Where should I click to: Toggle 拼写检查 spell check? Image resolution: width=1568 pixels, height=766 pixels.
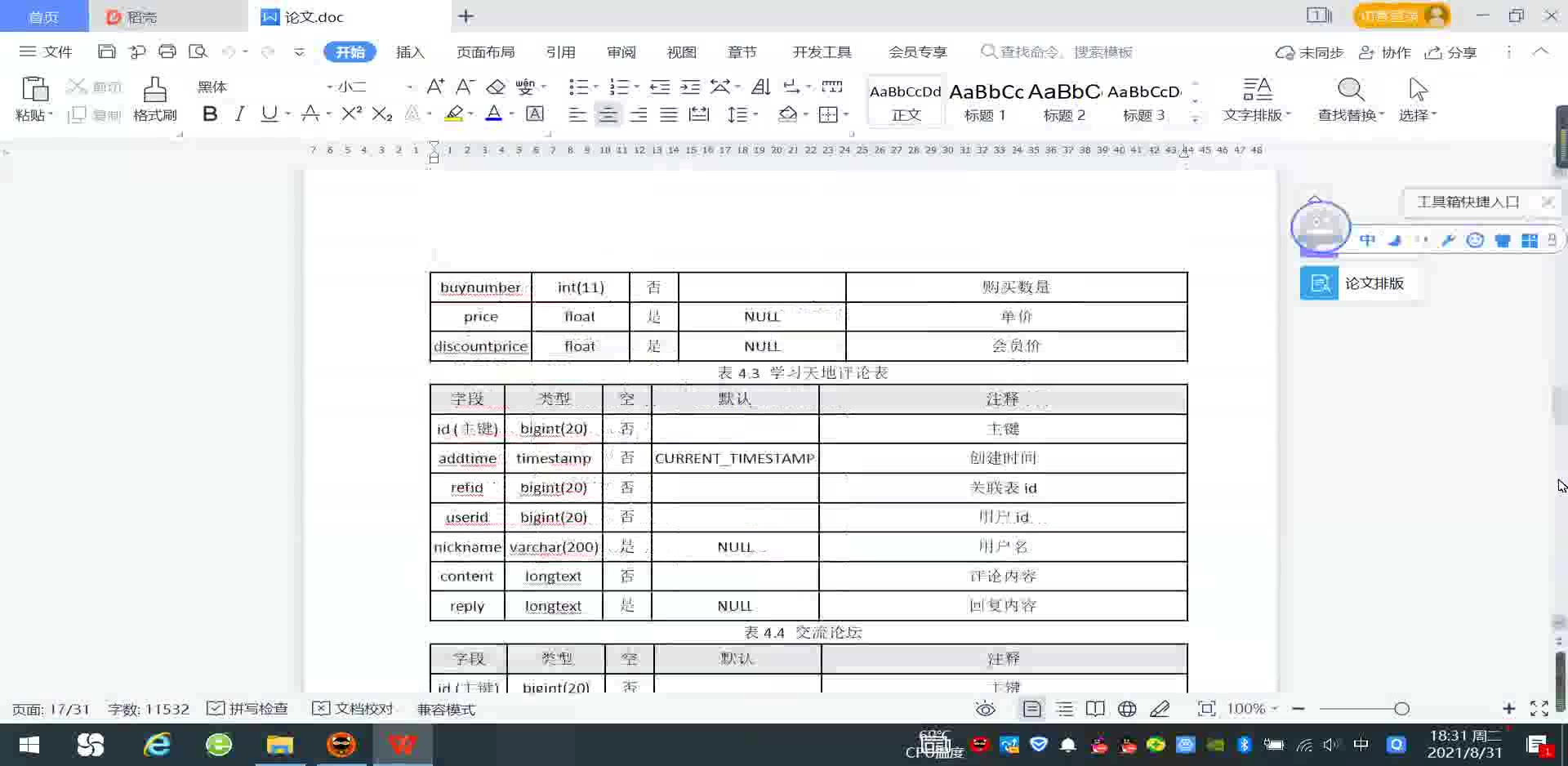coord(247,709)
